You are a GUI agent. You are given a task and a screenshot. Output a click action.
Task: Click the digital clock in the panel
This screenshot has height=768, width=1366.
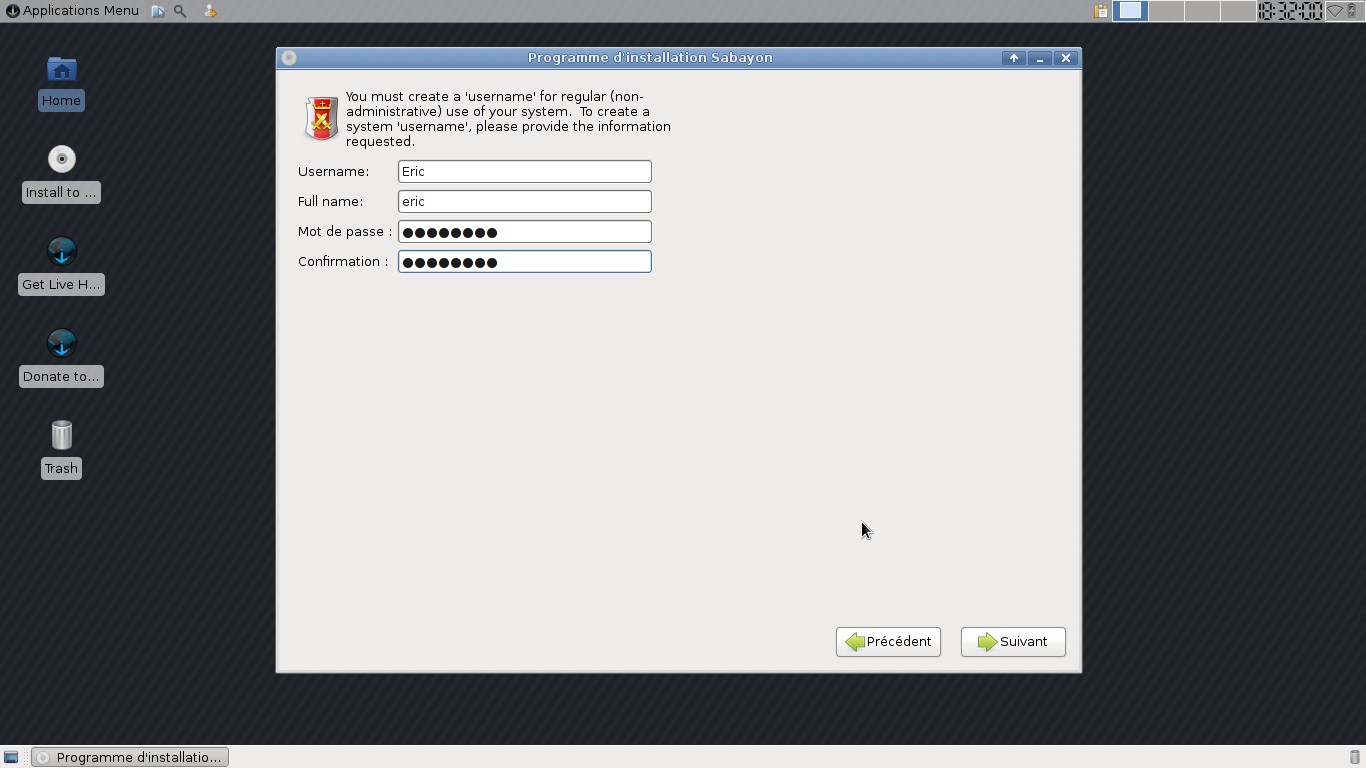tap(1290, 11)
